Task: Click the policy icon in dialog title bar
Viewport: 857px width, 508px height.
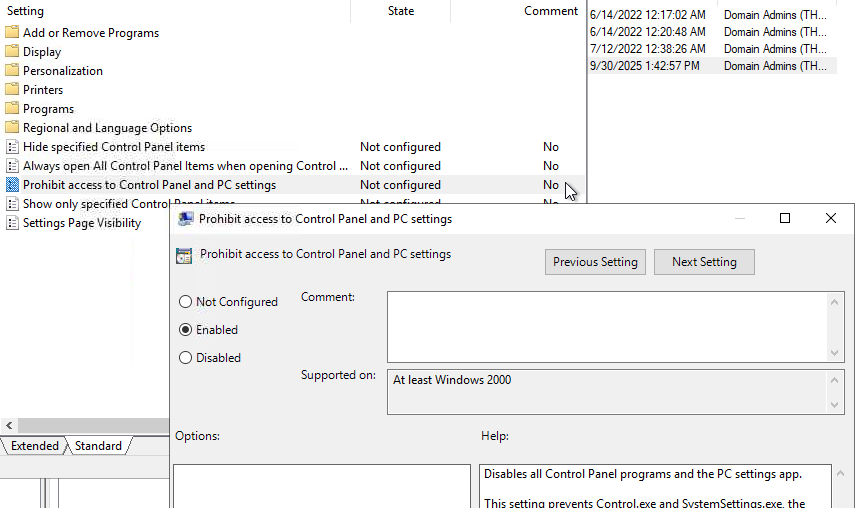Action: tap(186, 219)
